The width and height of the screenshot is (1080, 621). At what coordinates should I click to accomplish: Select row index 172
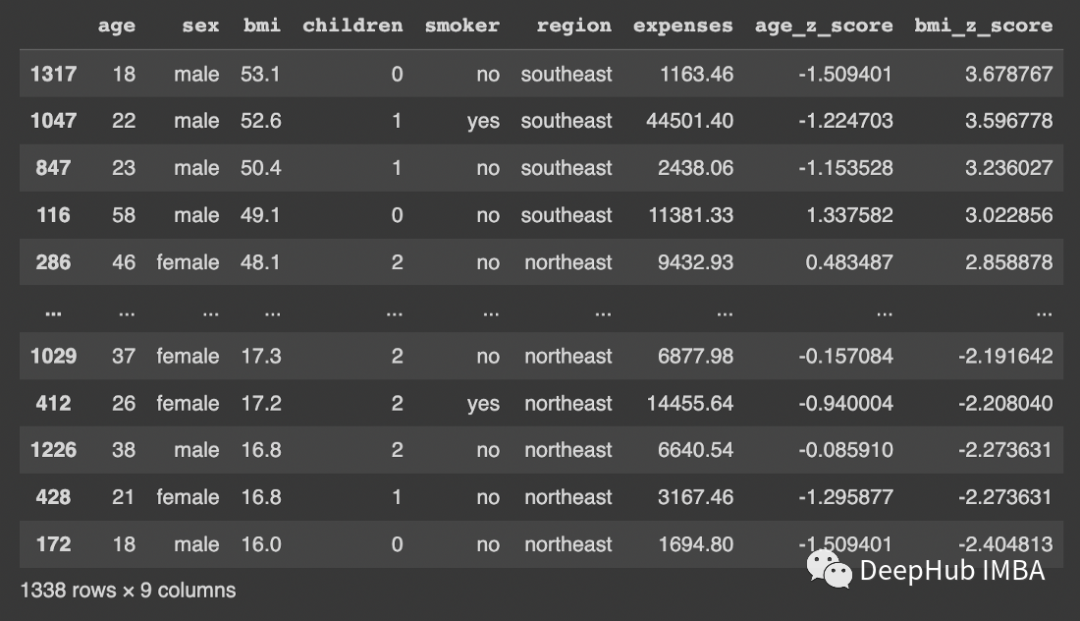(53, 544)
